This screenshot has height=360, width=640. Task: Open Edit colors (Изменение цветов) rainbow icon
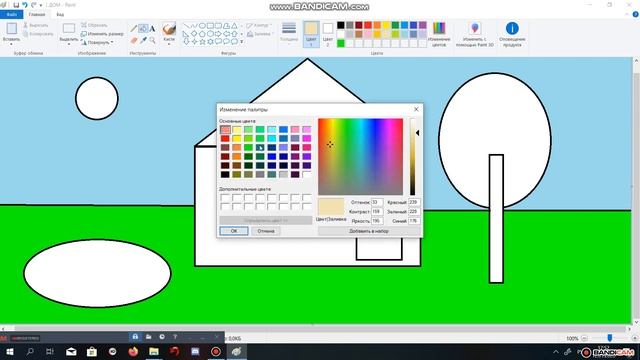click(x=439, y=28)
